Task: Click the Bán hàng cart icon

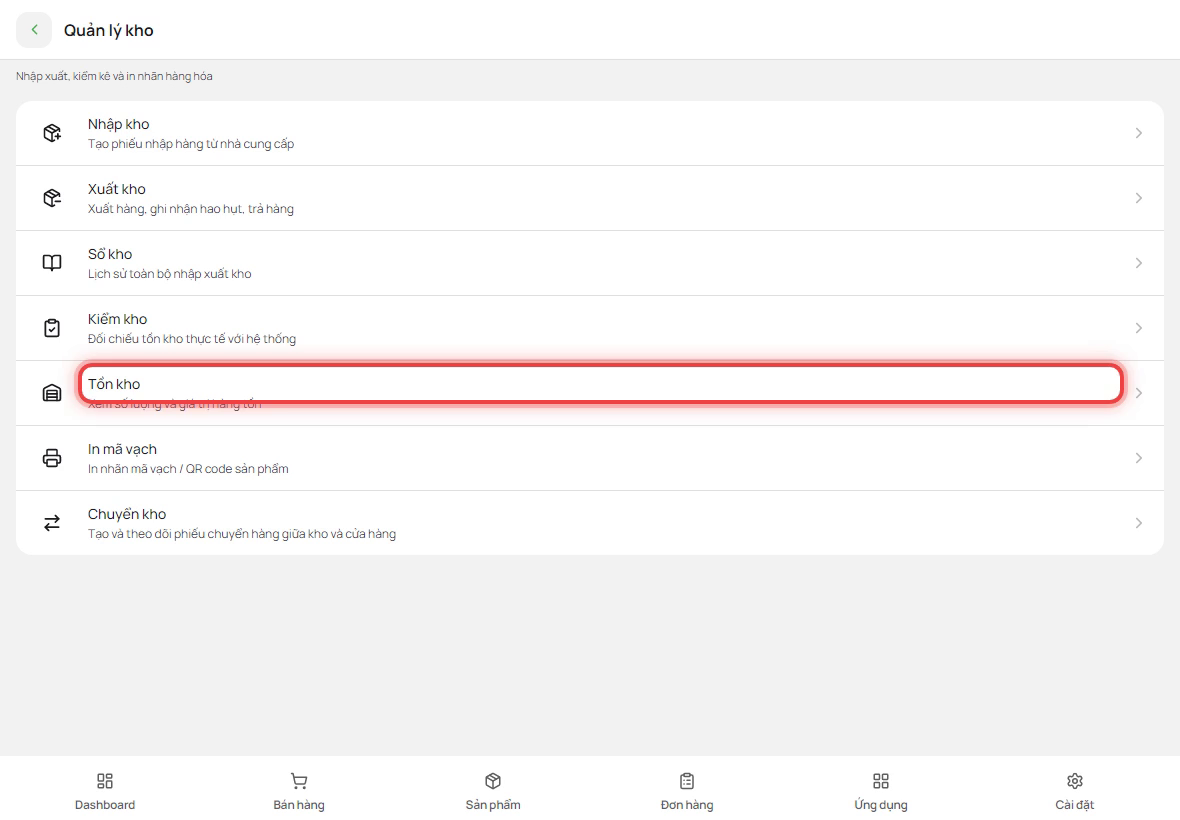Action: click(x=299, y=781)
